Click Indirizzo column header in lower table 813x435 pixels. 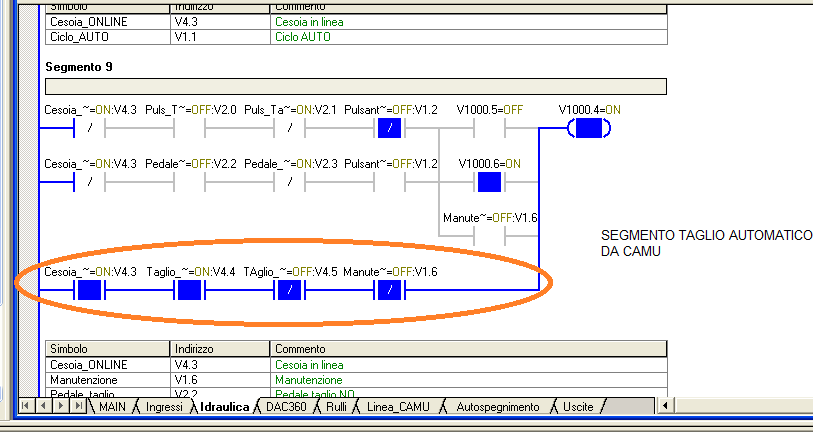coord(220,348)
